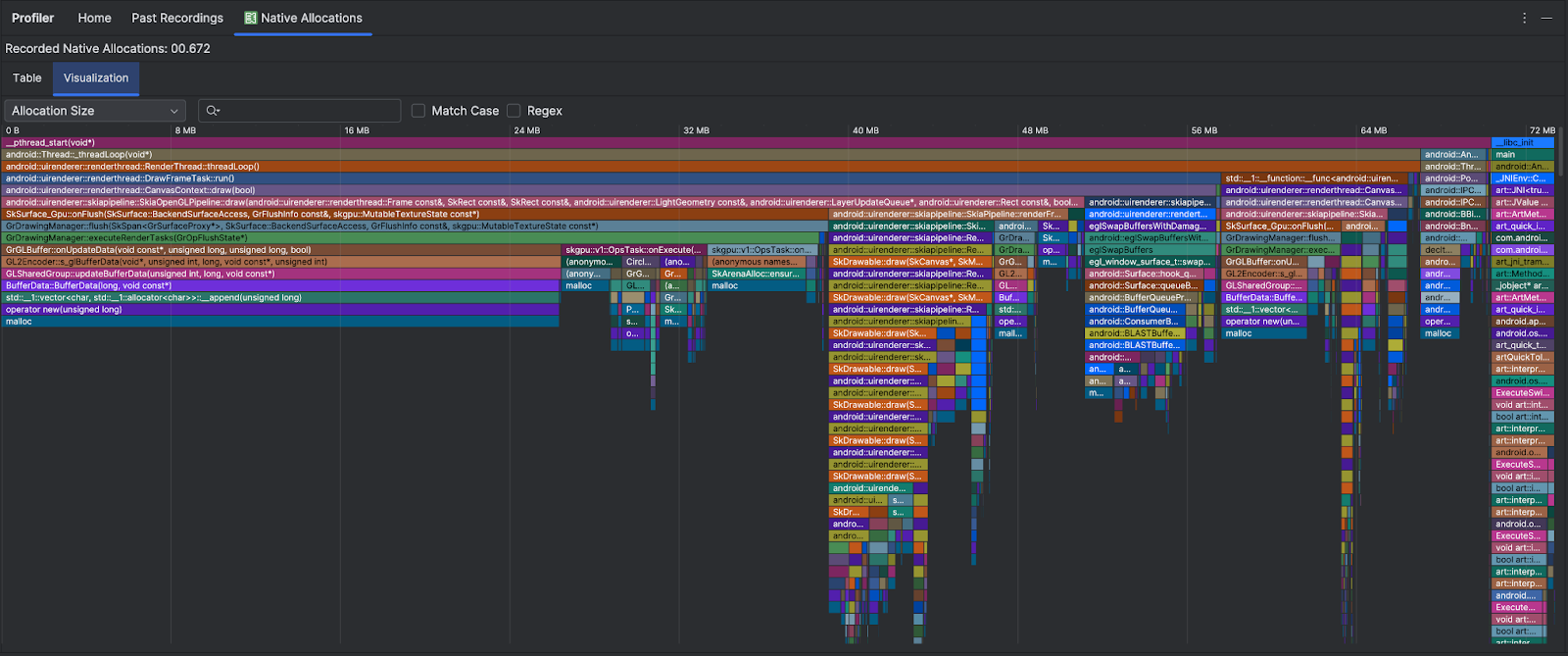Open the profiler kebab options menu
Image resolution: width=1568 pixels, height=656 pixels.
click(x=1524, y=18)
